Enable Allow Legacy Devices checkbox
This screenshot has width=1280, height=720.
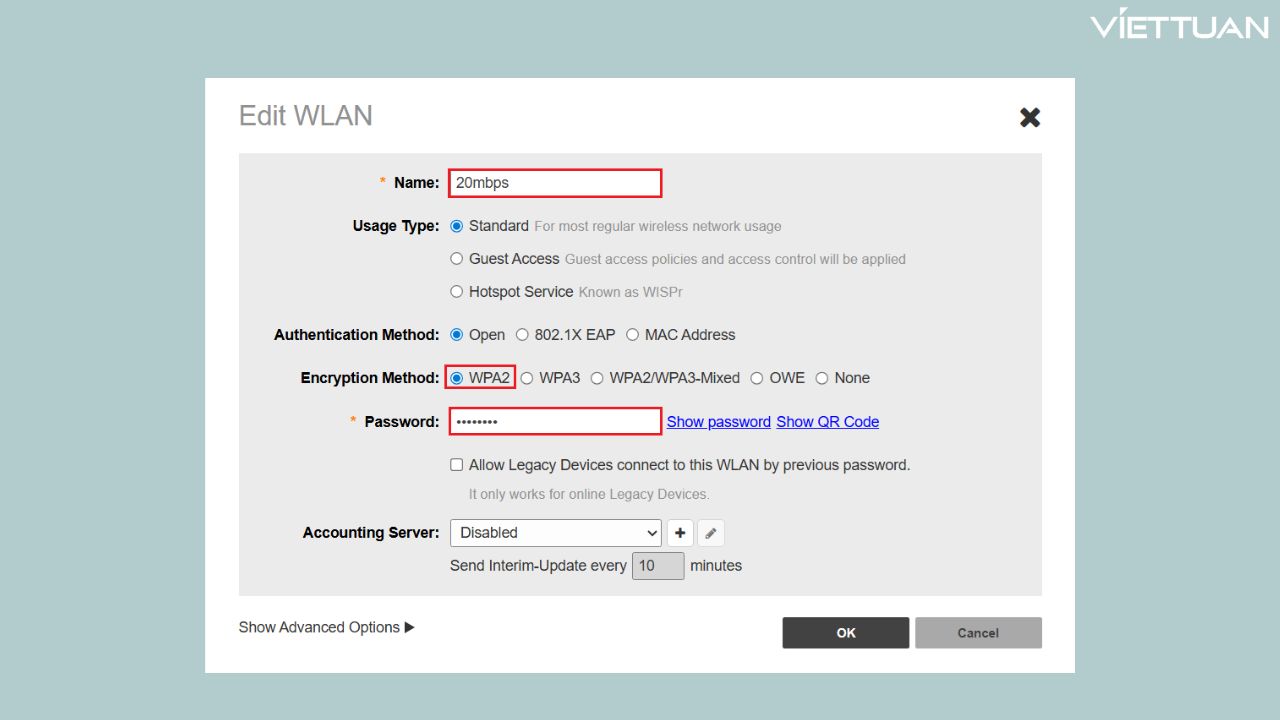(x=457, y=465)
